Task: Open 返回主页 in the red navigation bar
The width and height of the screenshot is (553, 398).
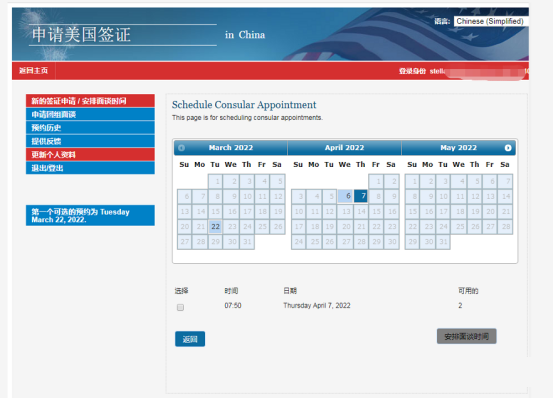Action: (34, 71)
